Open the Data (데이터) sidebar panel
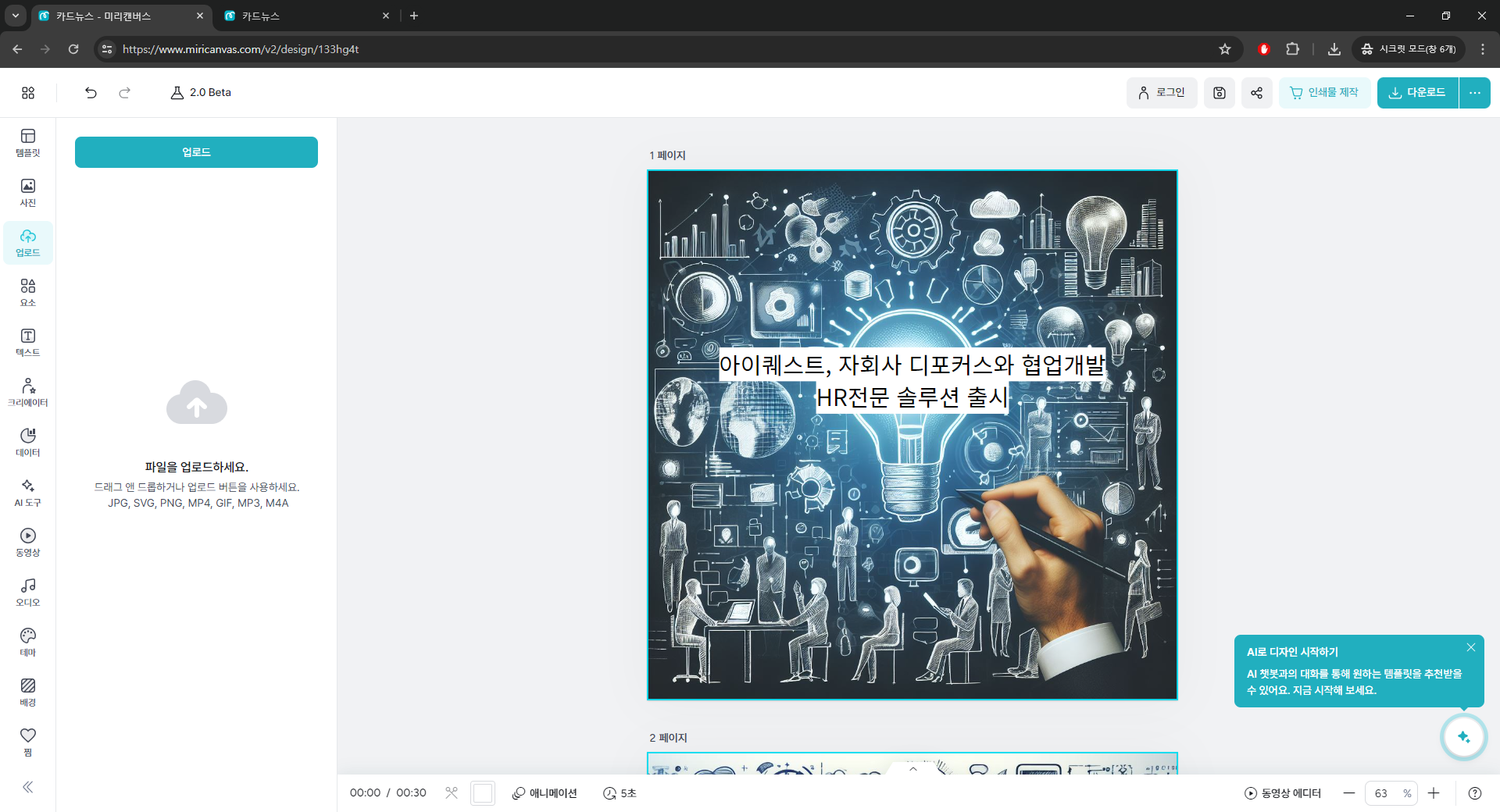1500x812 pixels. point(28,443)
